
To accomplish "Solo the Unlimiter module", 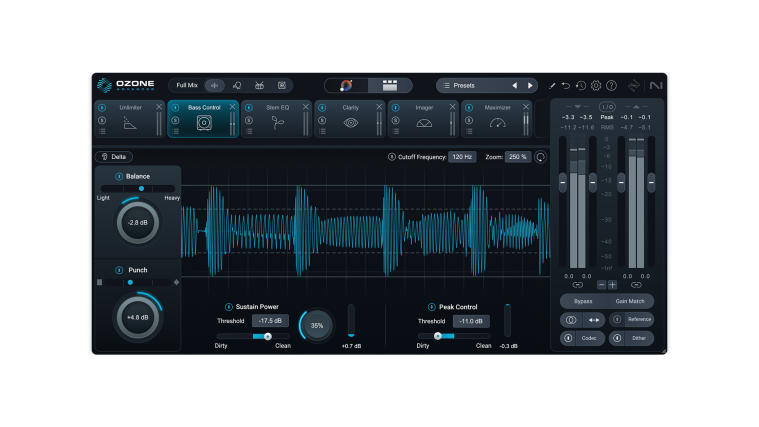I will [x=102, y=120].
